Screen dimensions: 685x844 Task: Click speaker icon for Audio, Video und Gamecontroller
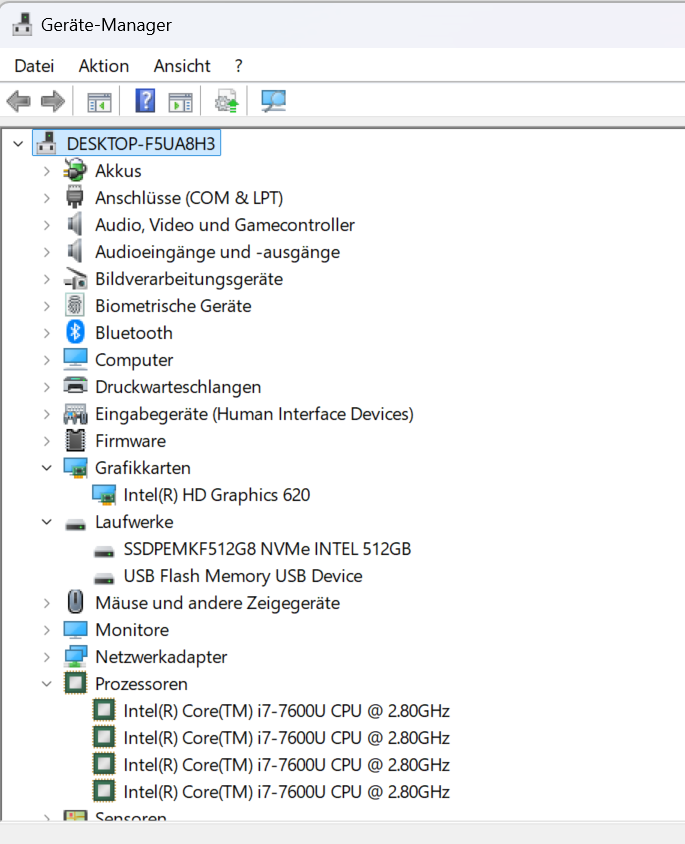coord(75,224)
